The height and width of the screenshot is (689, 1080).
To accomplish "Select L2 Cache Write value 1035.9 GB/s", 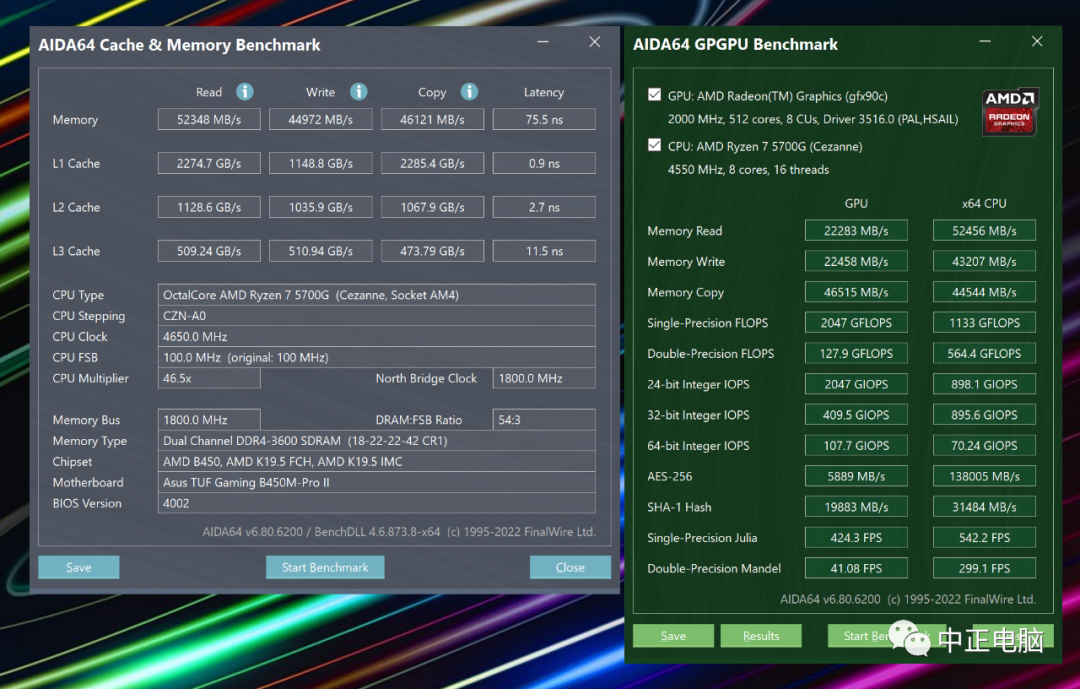I will [x=321, y=207].
